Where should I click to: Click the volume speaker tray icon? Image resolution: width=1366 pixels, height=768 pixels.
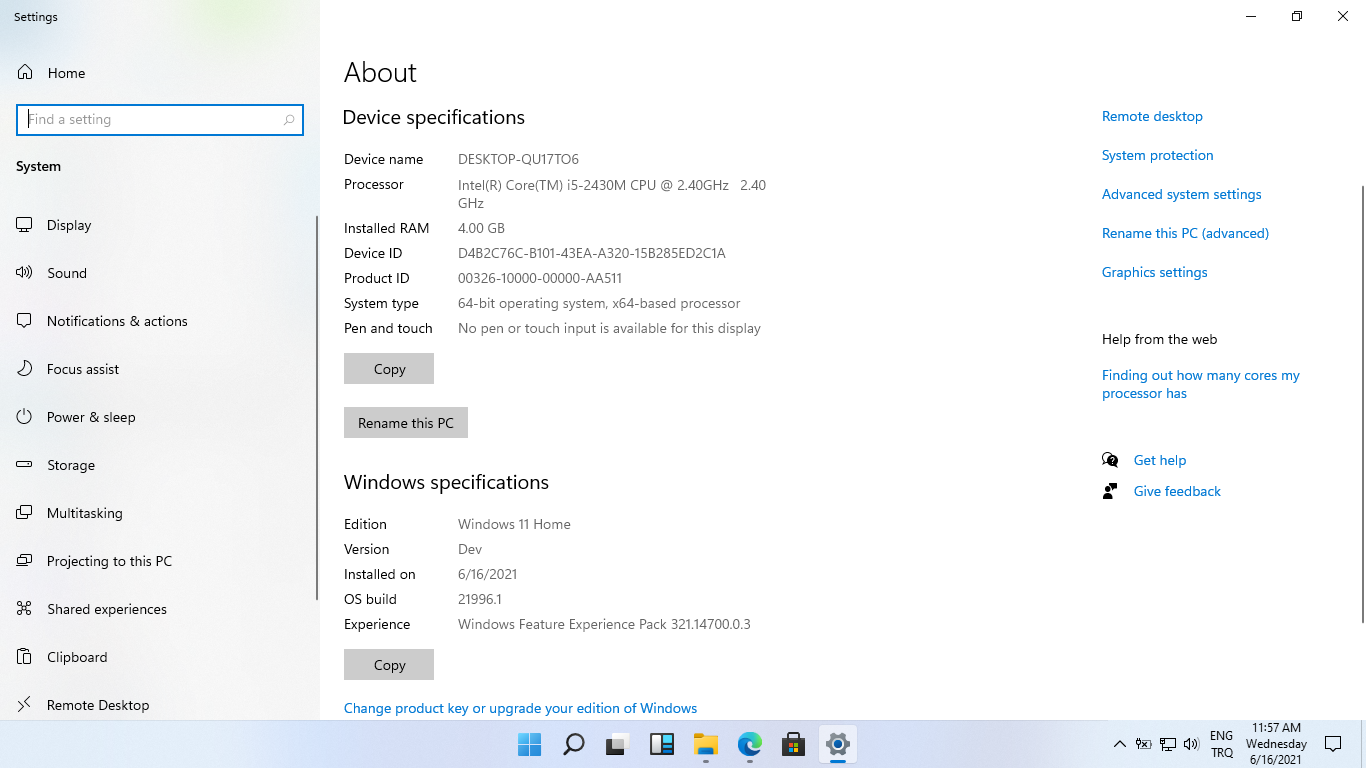(x=1191, y=744)
